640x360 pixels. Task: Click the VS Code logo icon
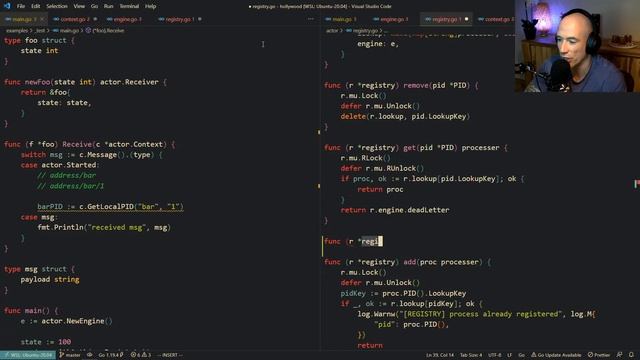7,6
